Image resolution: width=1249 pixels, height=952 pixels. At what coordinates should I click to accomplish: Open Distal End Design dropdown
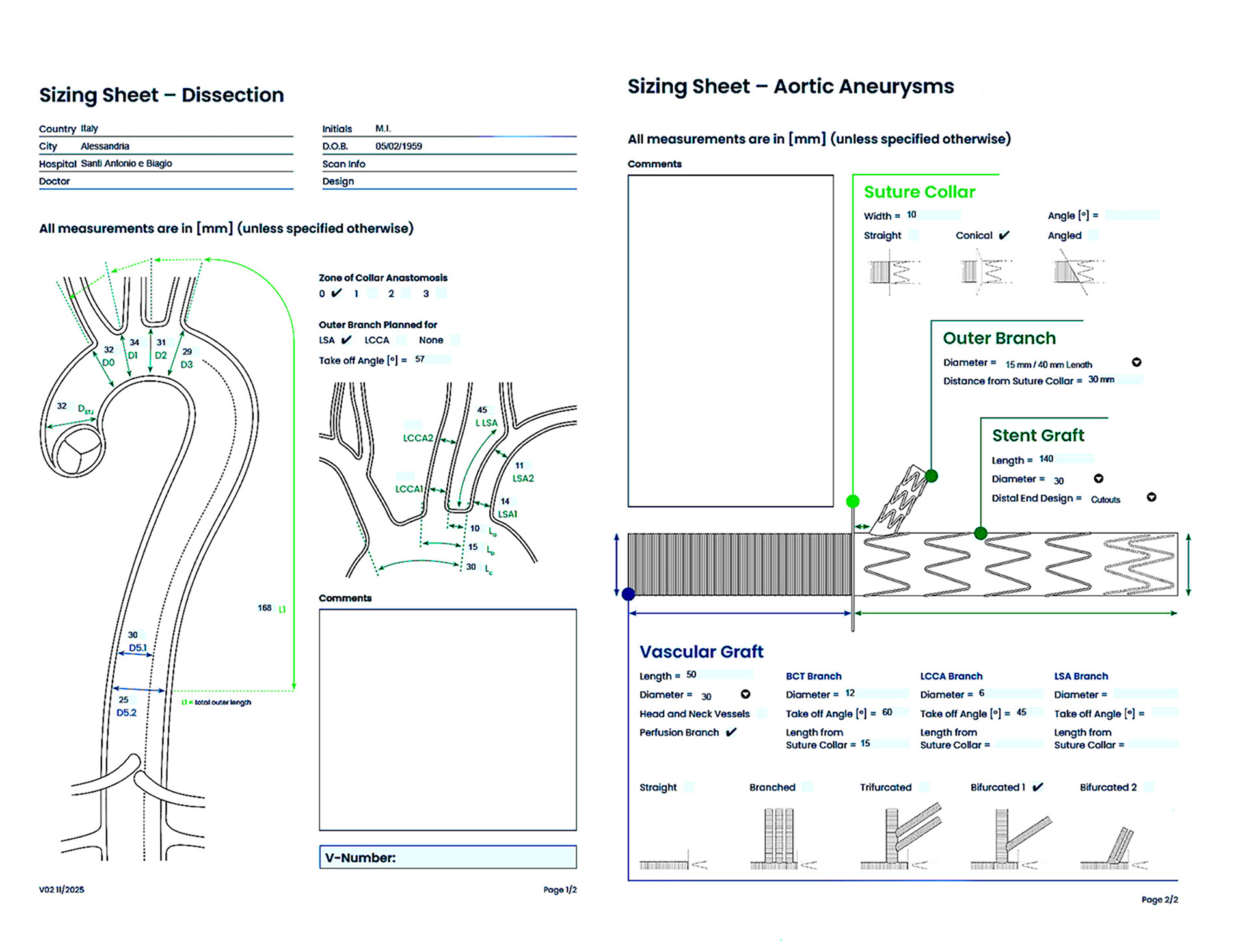[1151, 497]
